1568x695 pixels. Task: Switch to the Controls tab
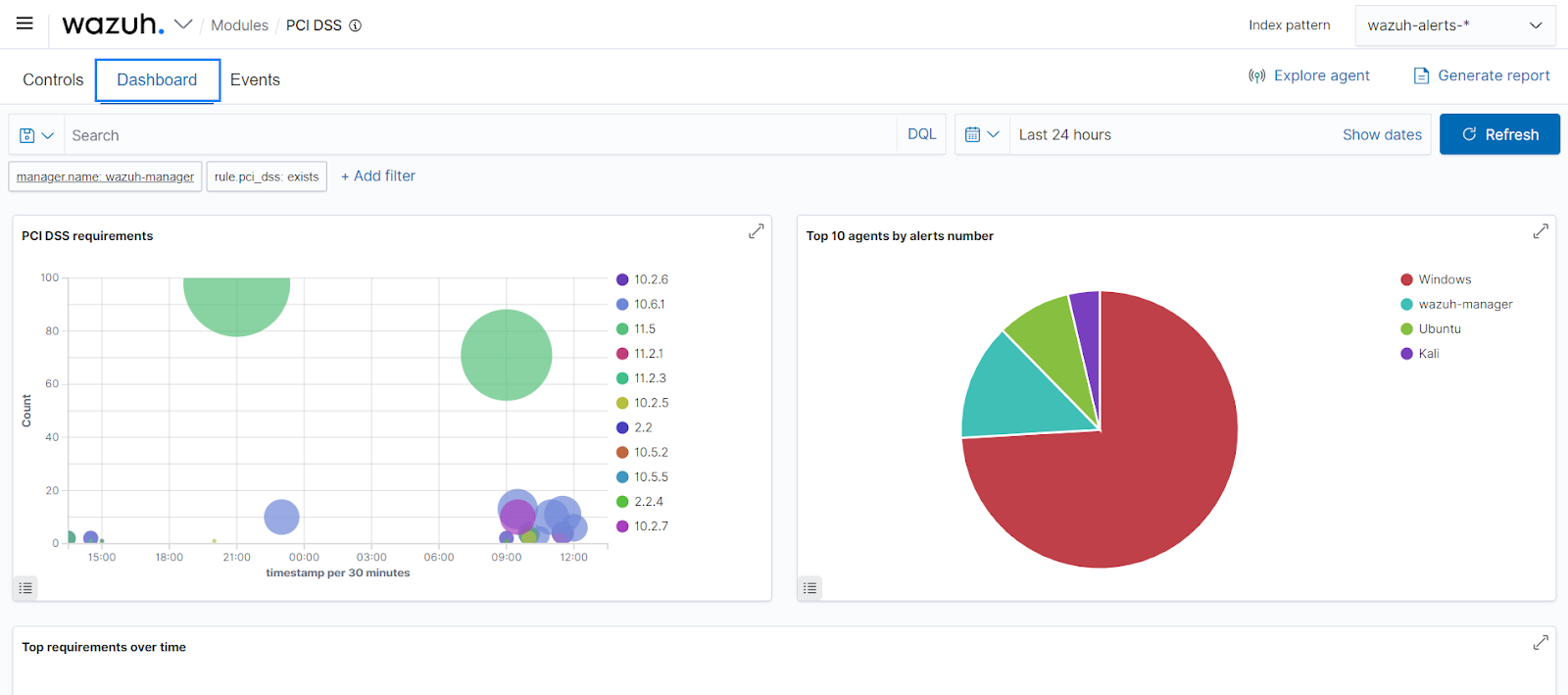(53, 79)
